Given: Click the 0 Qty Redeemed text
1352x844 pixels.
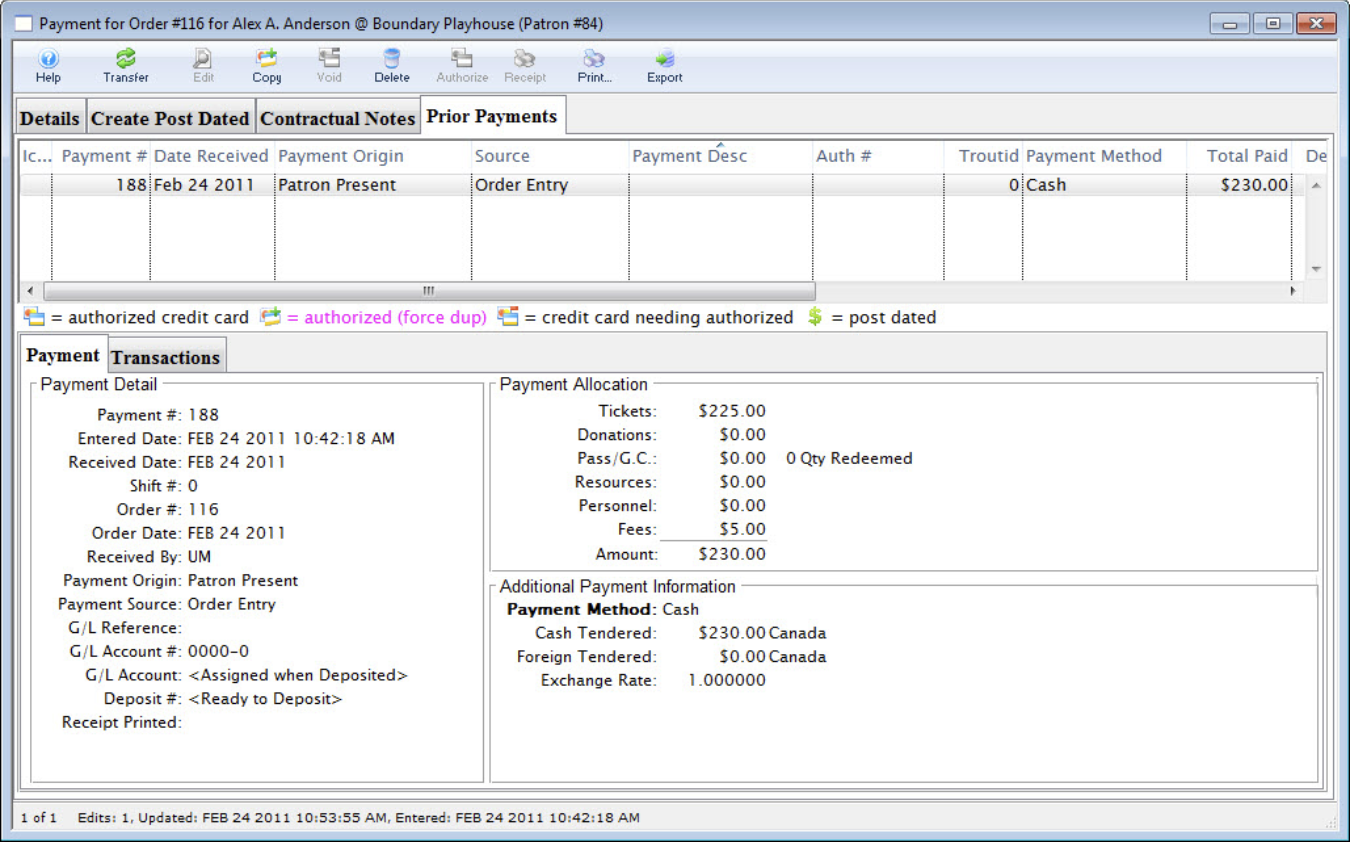Looking at the screenshot, I should (x=849, y=459).
